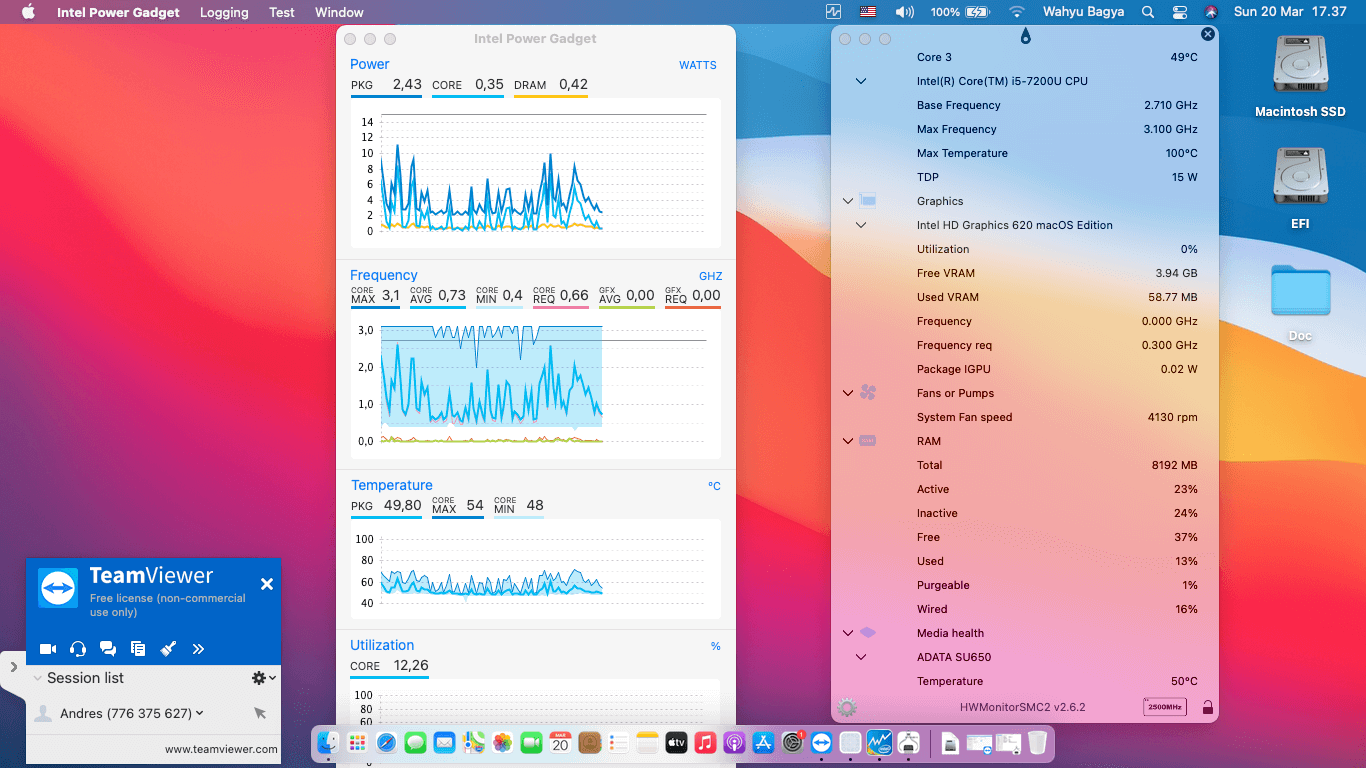Image resolution: width=1366 pixels, height=768 pixels.
Task: Open TeamViewer audio headset options
Action: [78, 649]
